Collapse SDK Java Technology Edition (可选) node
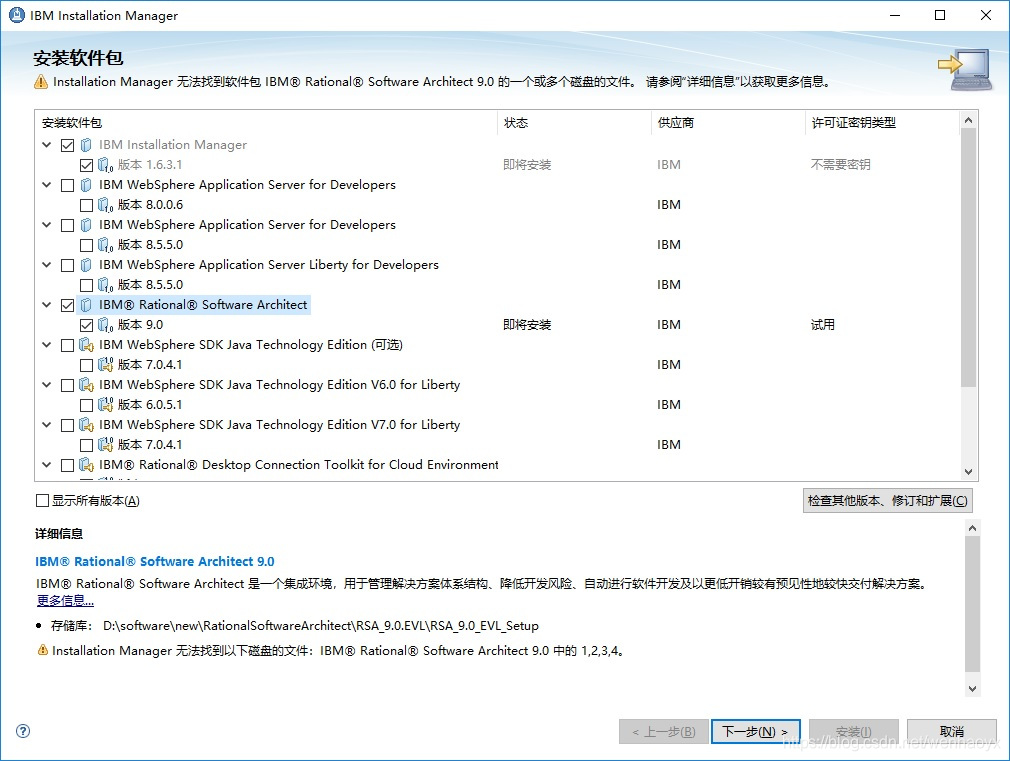The height and width of the screenshot is (761, 1010). click(x=46, y=345)
